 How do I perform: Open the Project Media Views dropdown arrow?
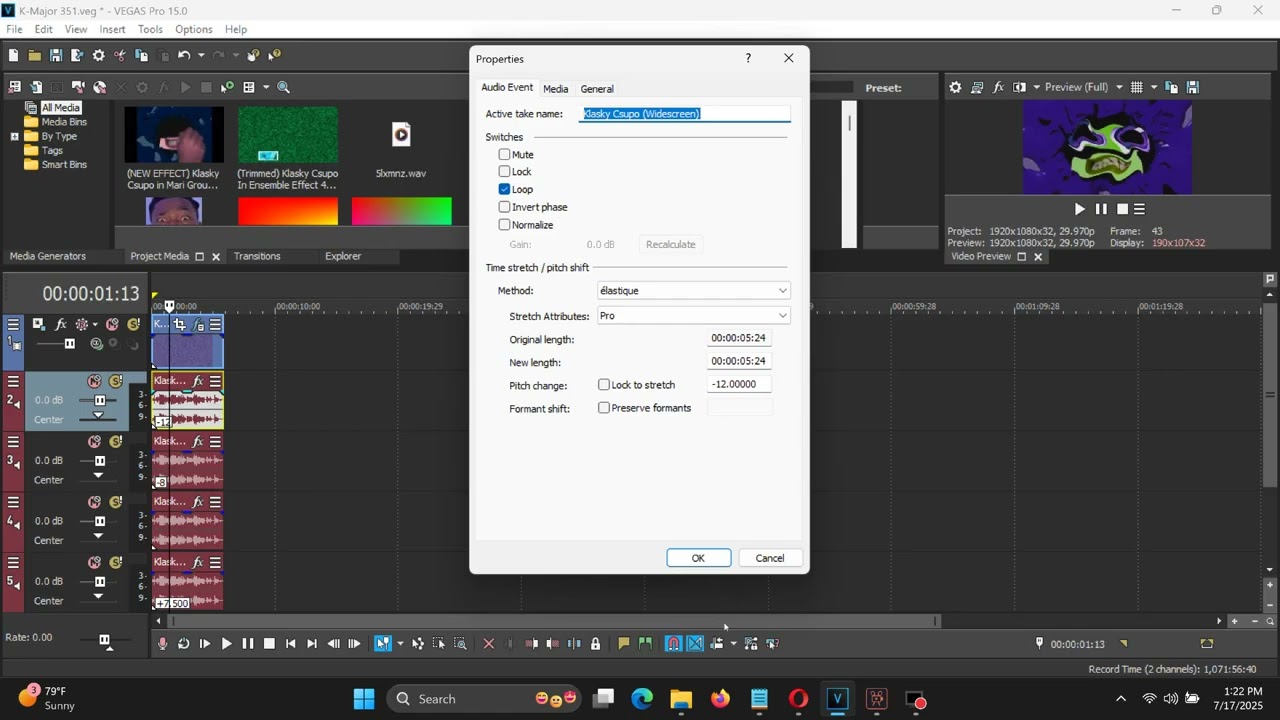tap(266, 88)
